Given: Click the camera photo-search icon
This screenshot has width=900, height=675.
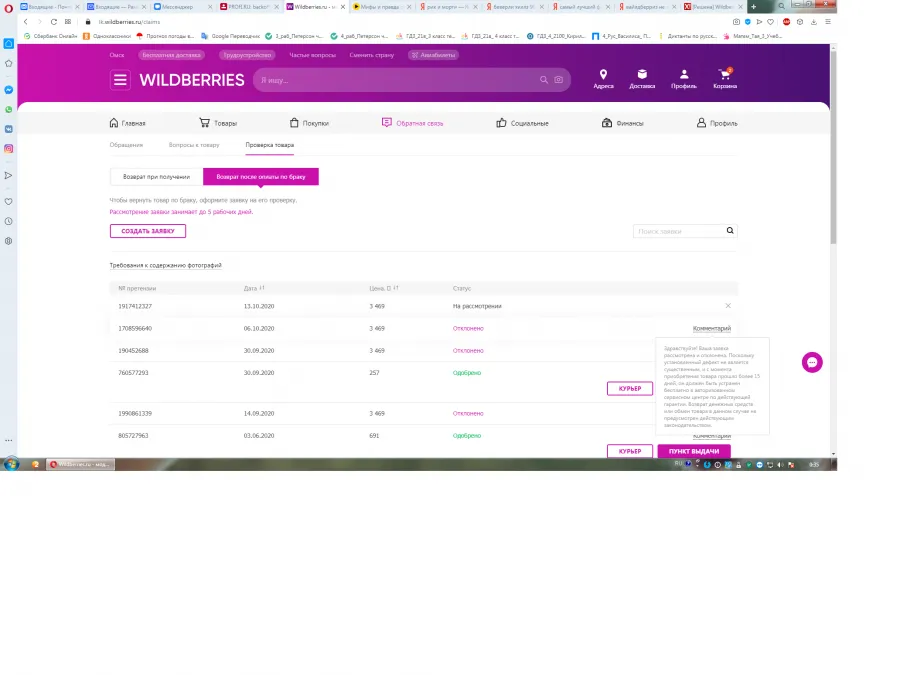Looking at the screenshot, I should (x=558, y=80).
